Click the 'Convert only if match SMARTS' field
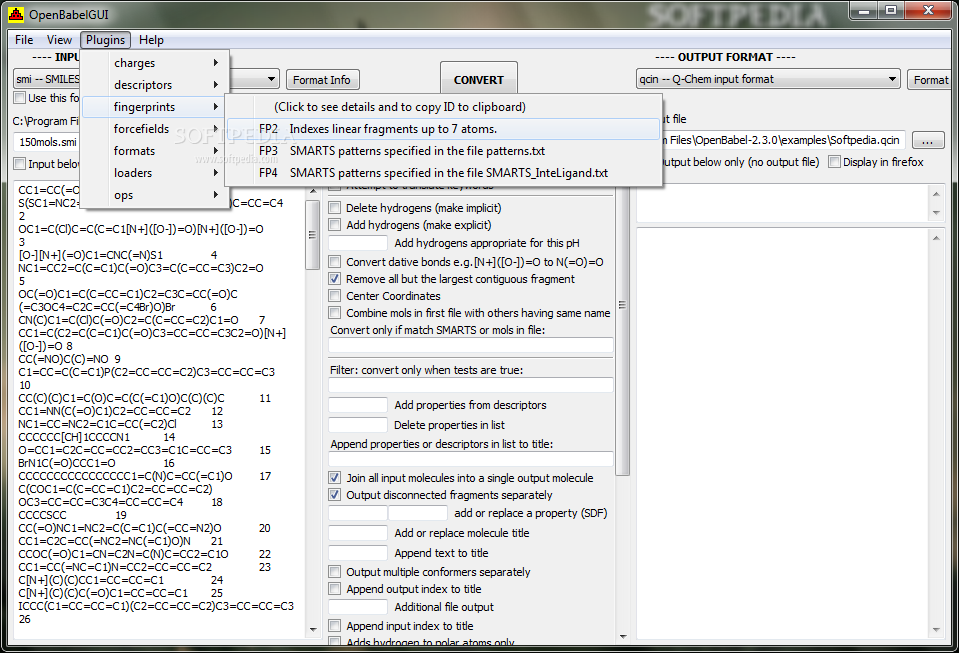959x653 pixels. coord(471,345)
